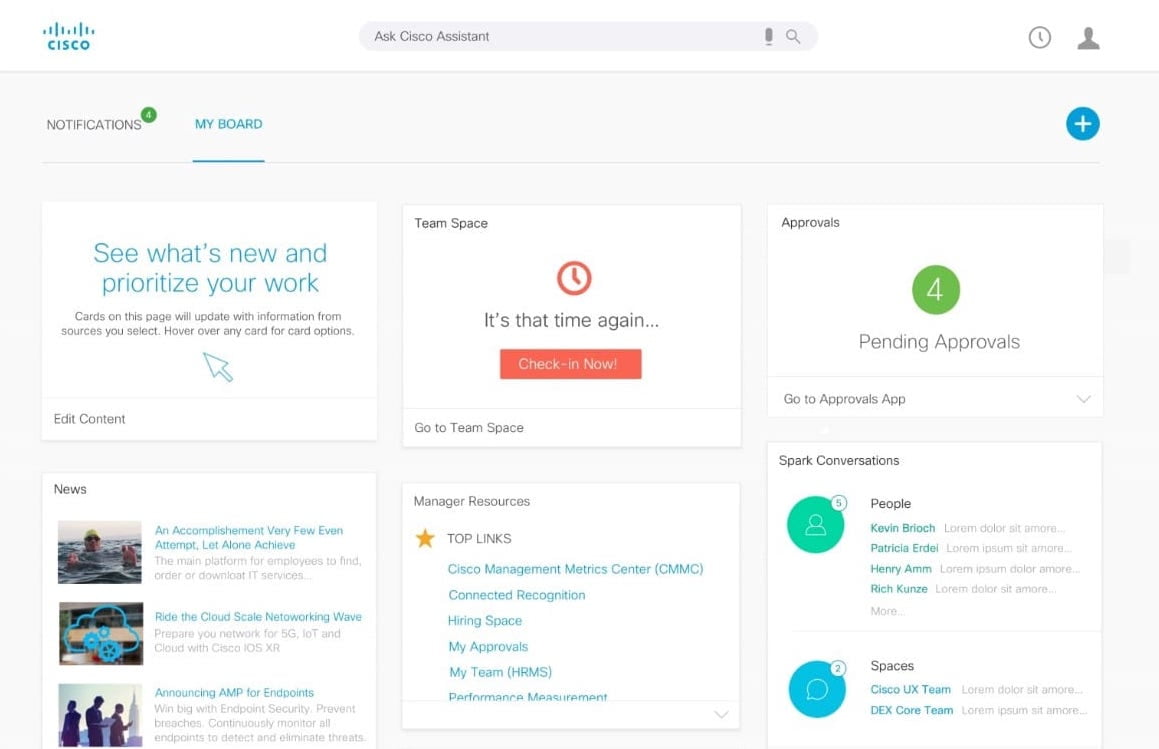Expand the Manager Resources card chevron
This screenshot has width=1159, height=749.
[721, 714]
